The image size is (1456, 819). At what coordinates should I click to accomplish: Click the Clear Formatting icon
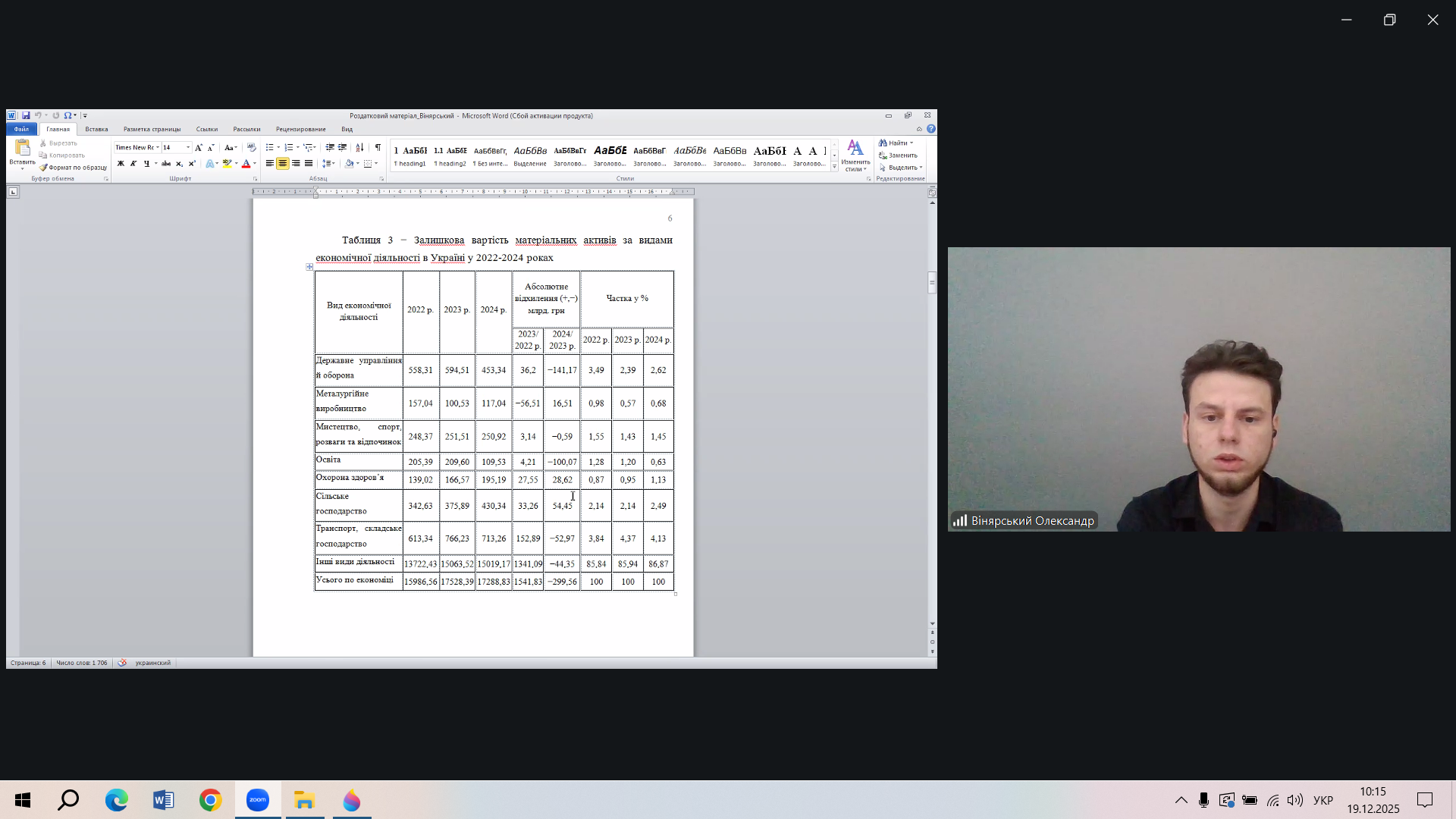tap(252, 147)
